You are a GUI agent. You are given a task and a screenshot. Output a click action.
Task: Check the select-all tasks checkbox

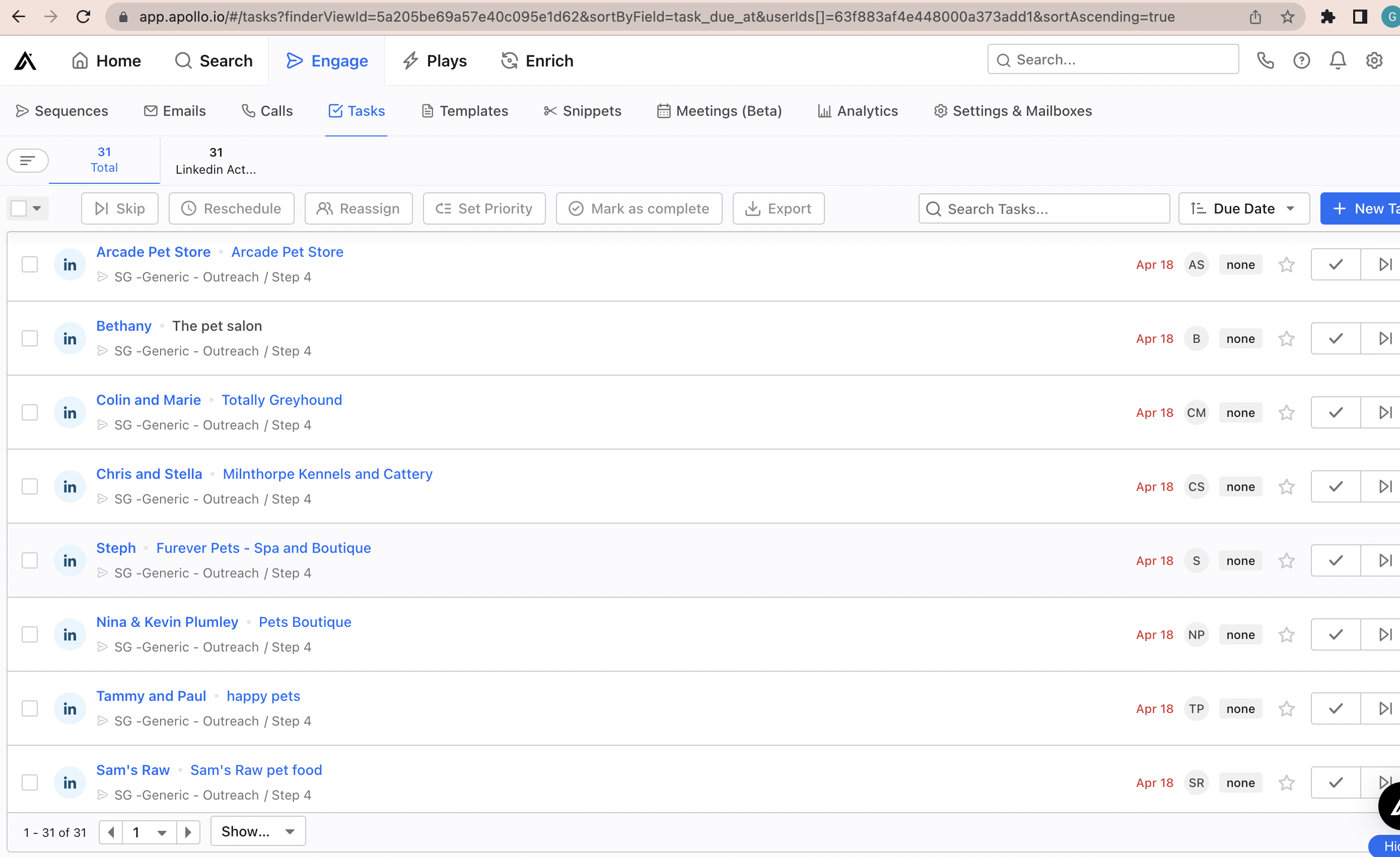click(19, 208)
